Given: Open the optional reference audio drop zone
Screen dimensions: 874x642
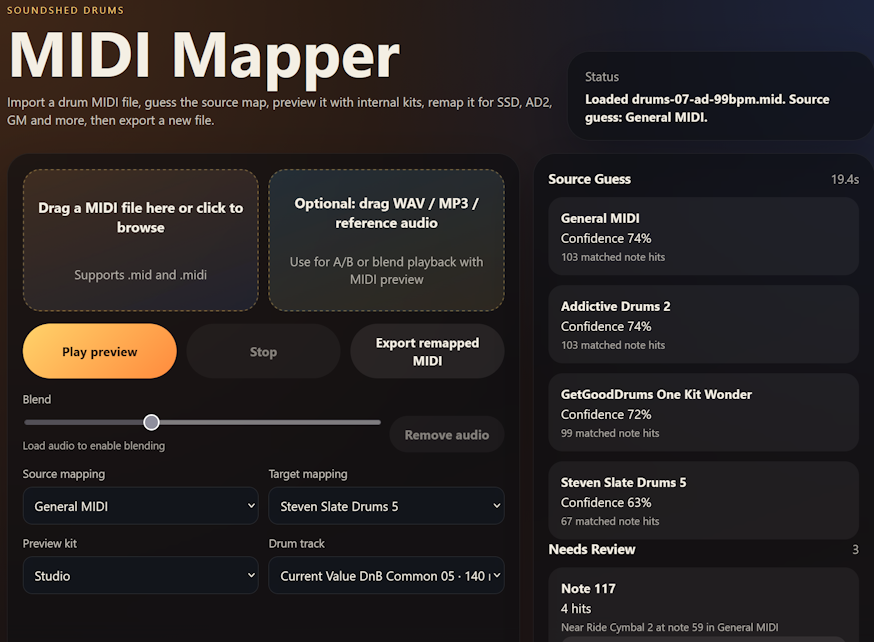Looking at the screenshot, I should click(x=386, y=240).
